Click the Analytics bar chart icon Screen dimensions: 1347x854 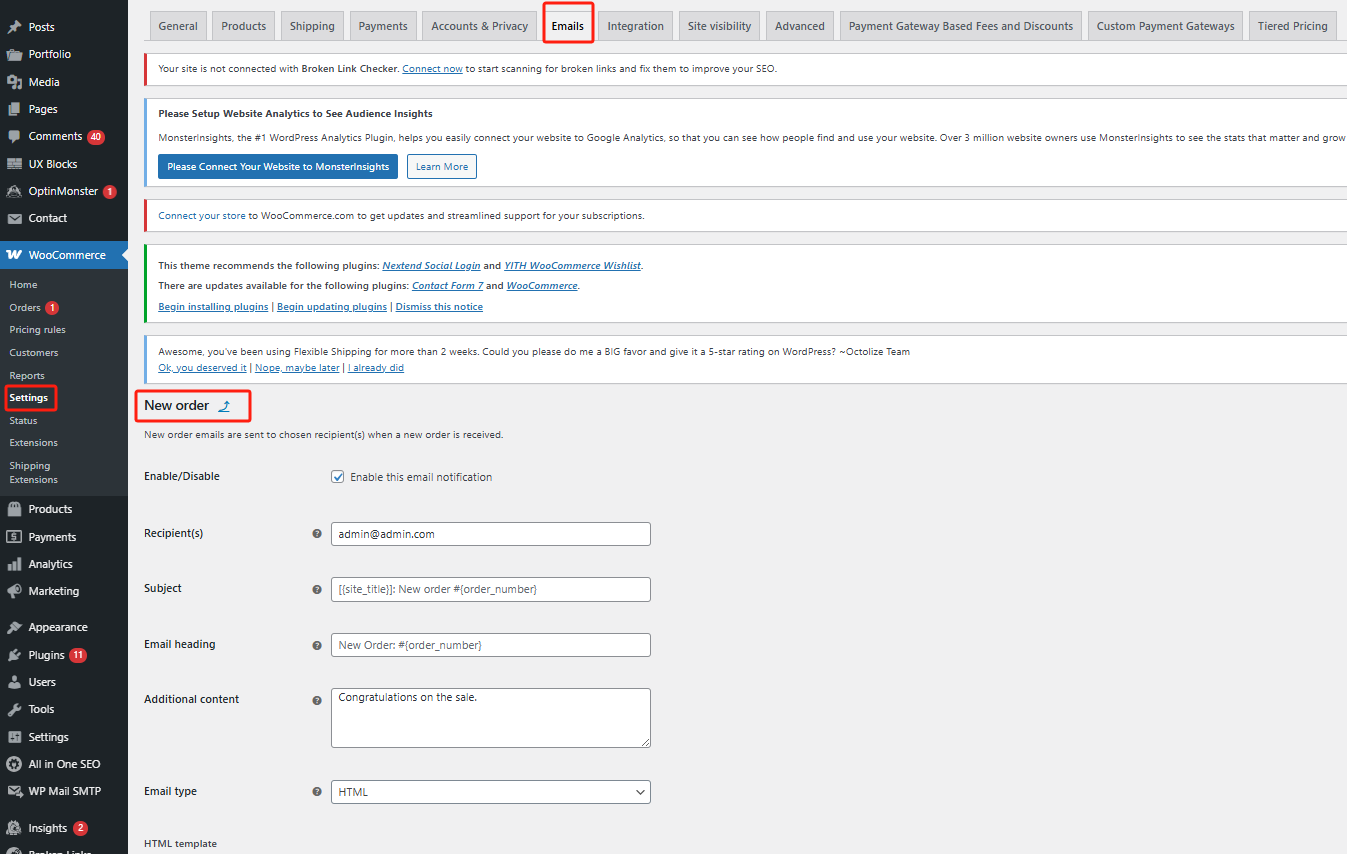coord(14,564)
